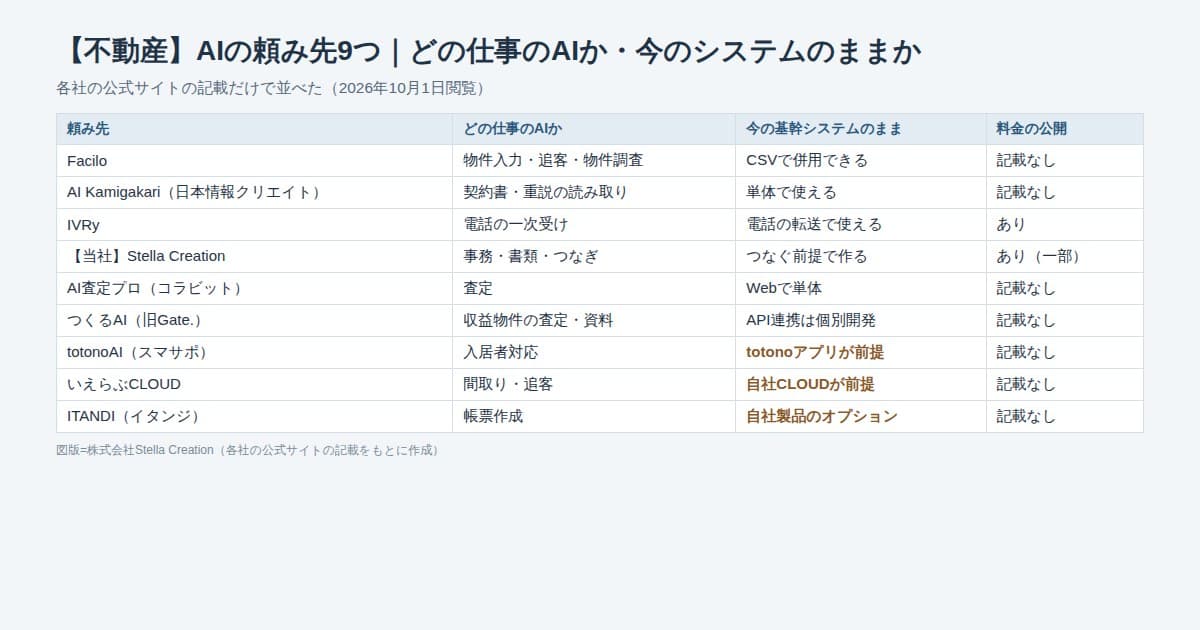Screen dimensions: 1200x630
Task: Select AI査定プロ（コラビット） cell
Action: tap(255, 289)
